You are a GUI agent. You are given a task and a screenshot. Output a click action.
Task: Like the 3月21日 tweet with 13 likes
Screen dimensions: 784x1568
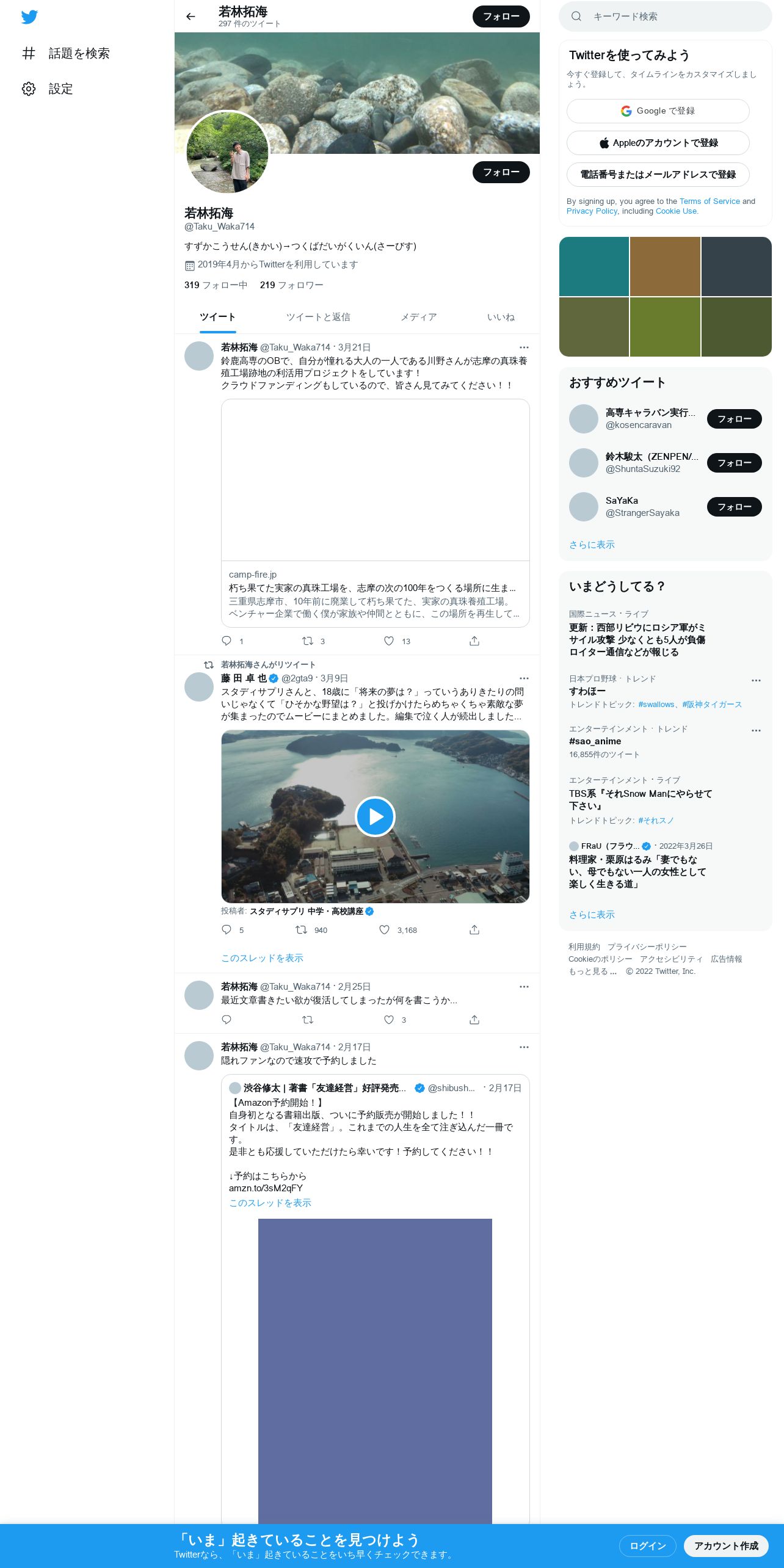coord(389,641)
